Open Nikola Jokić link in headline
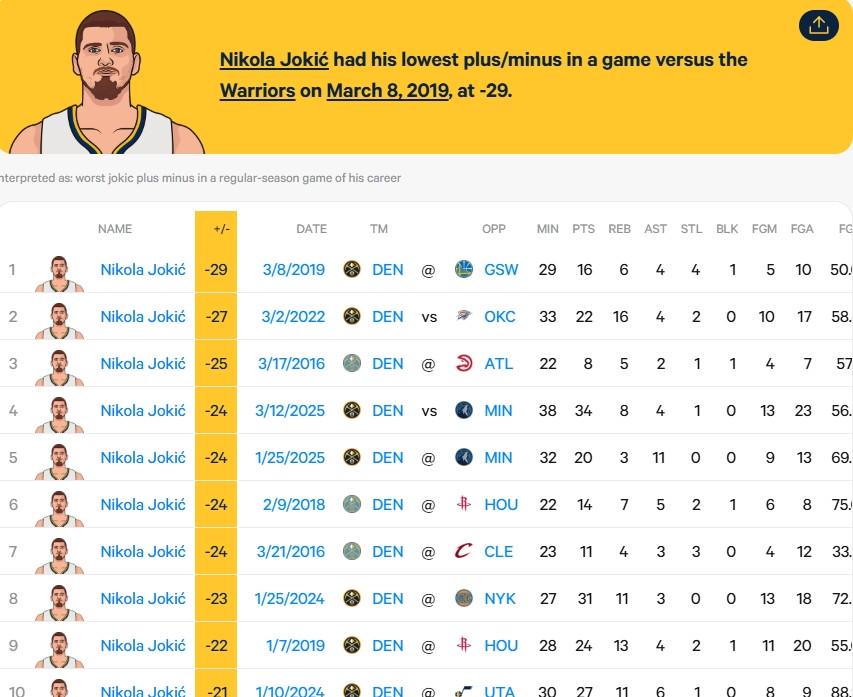The width and height of the screenshot is (853, 697). 274,59
